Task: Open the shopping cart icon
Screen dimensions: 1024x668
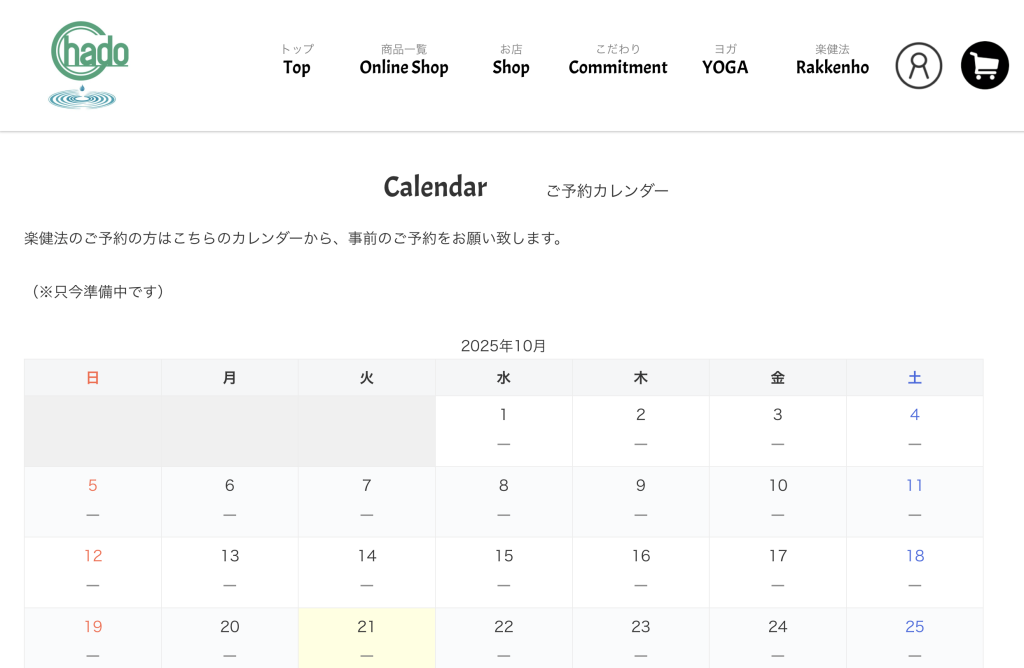Action: (984, 66)
